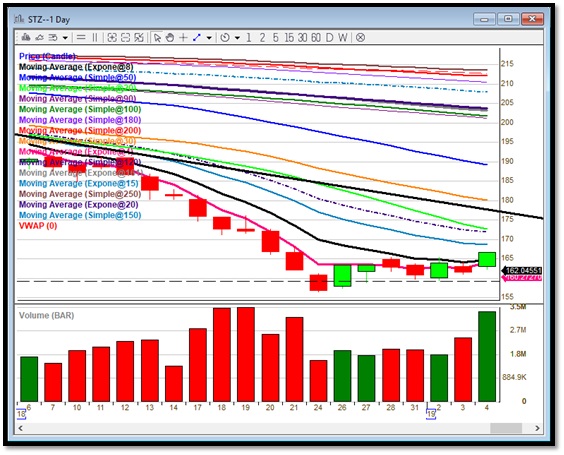Set the 15 minute interval
564x455 pixels.
point(289,37)
